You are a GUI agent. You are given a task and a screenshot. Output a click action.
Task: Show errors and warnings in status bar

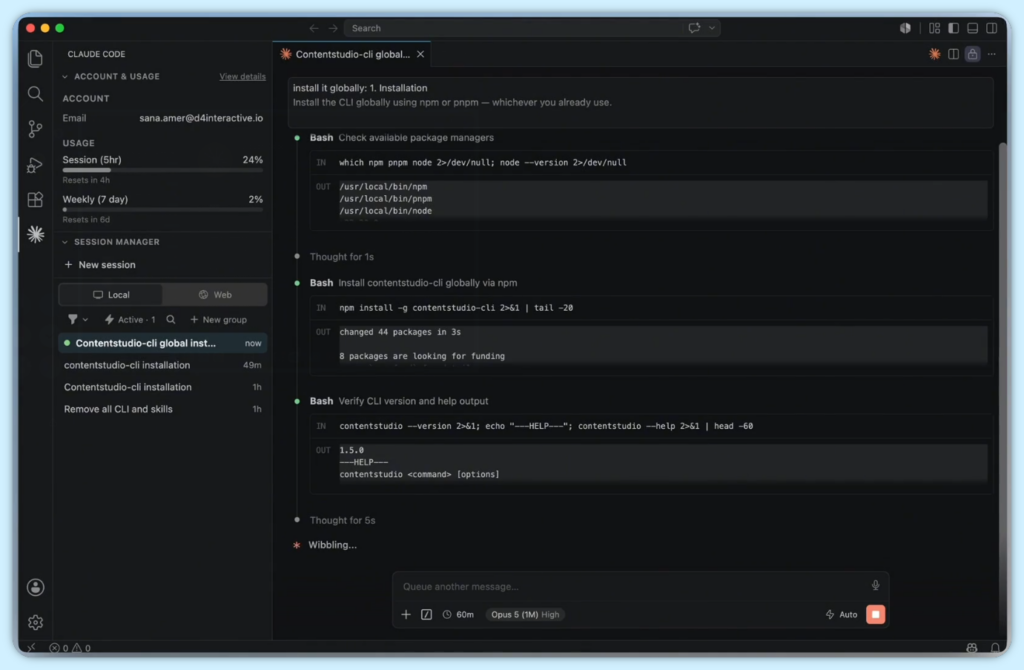[x=70, y=648]
